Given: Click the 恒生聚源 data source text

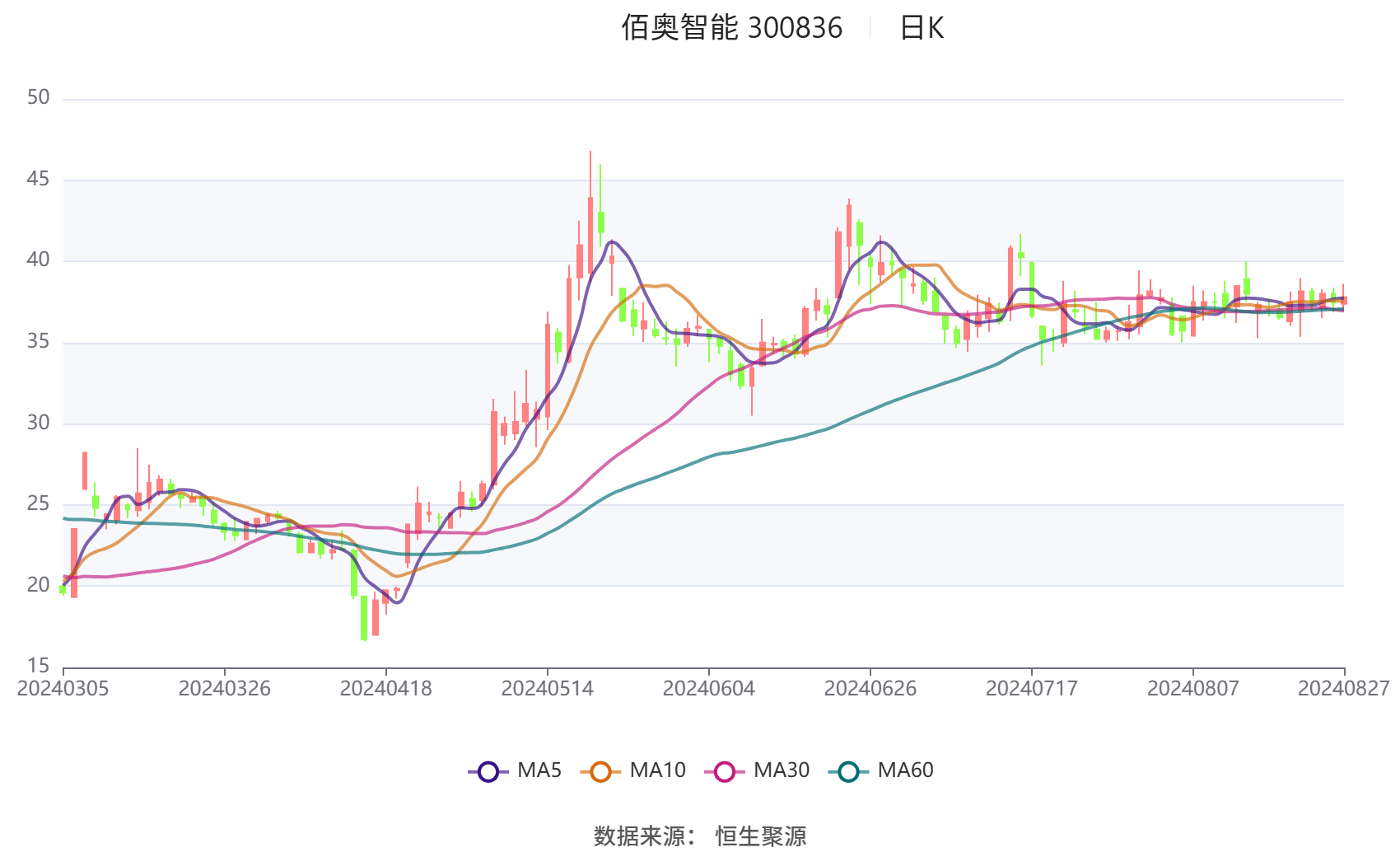Looking at the screenshot, I should 761,836.
